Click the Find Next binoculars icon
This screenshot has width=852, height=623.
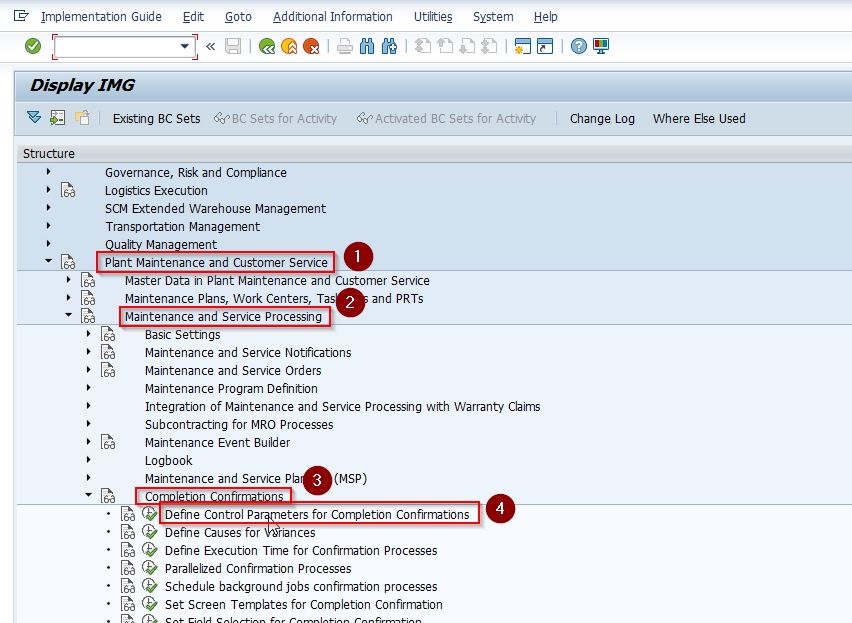pyautogui.click(x=389, y=46)
